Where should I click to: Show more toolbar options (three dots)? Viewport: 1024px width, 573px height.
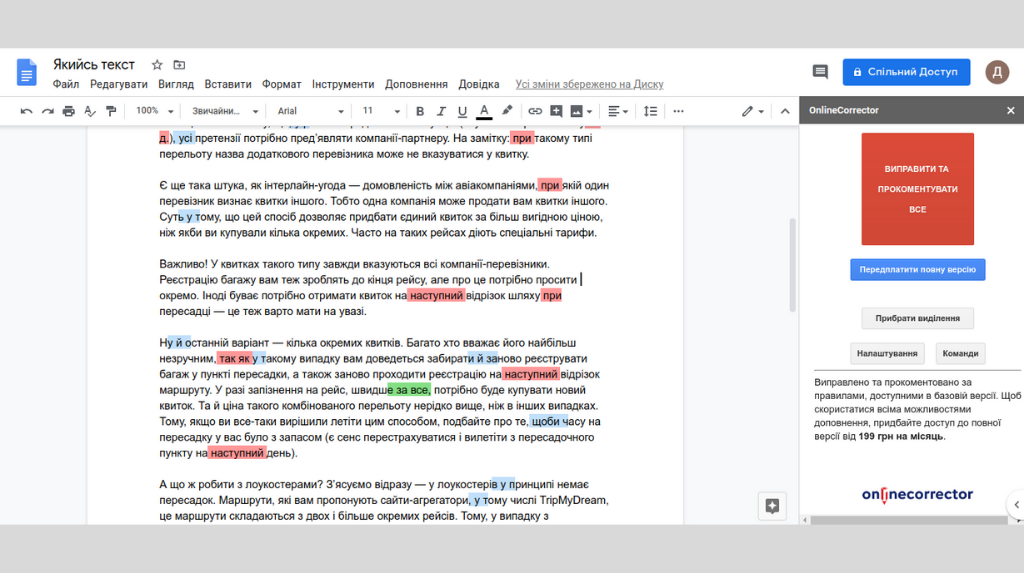[x=679, y=111]
